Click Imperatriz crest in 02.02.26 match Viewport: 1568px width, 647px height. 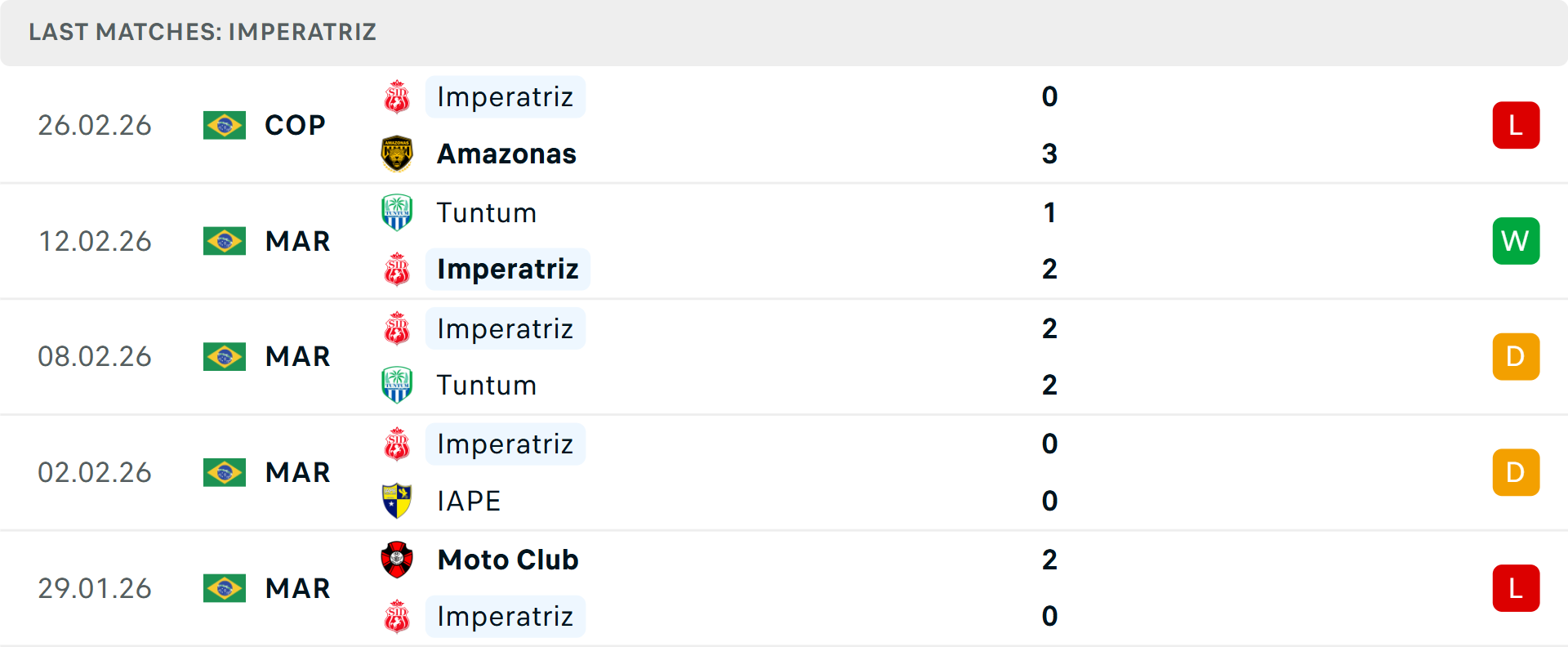[x=397, y=444]
